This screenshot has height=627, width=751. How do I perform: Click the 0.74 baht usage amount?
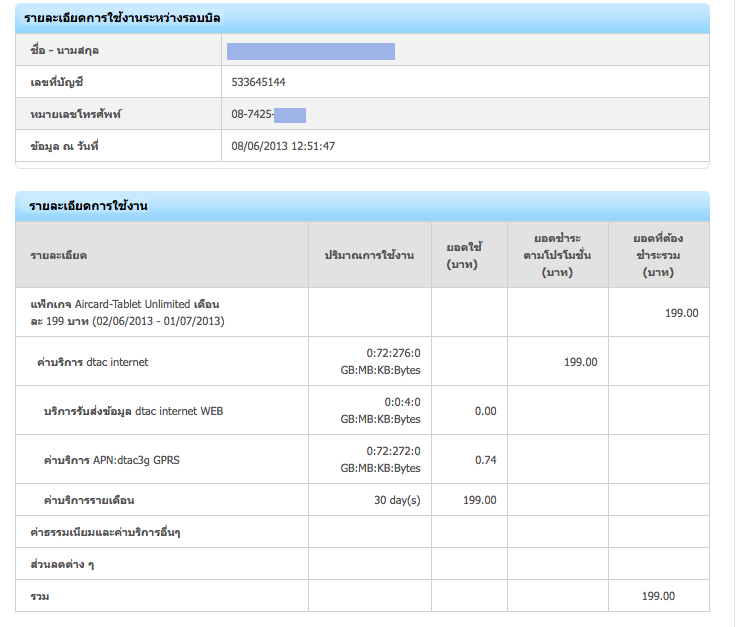pos(485,460)
